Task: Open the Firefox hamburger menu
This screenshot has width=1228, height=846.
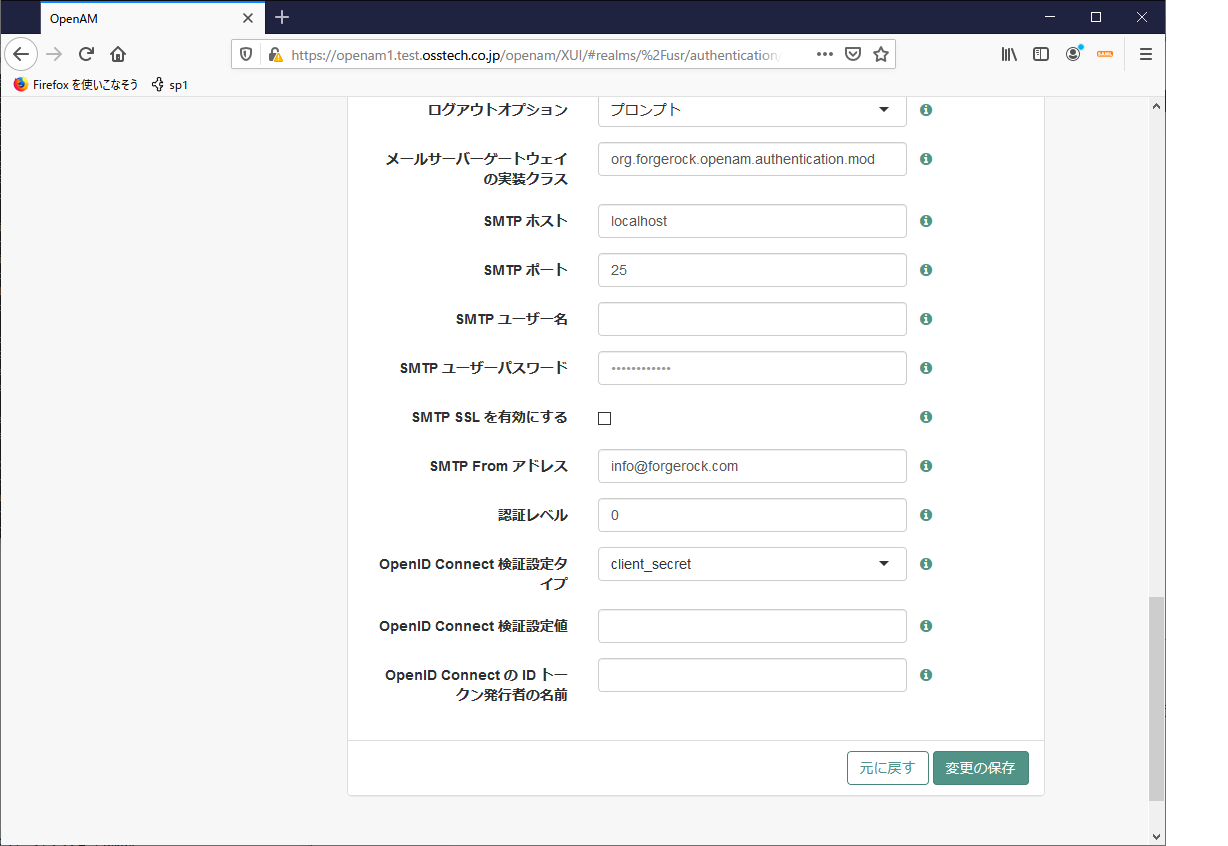Action: (x=1145, y=54)
